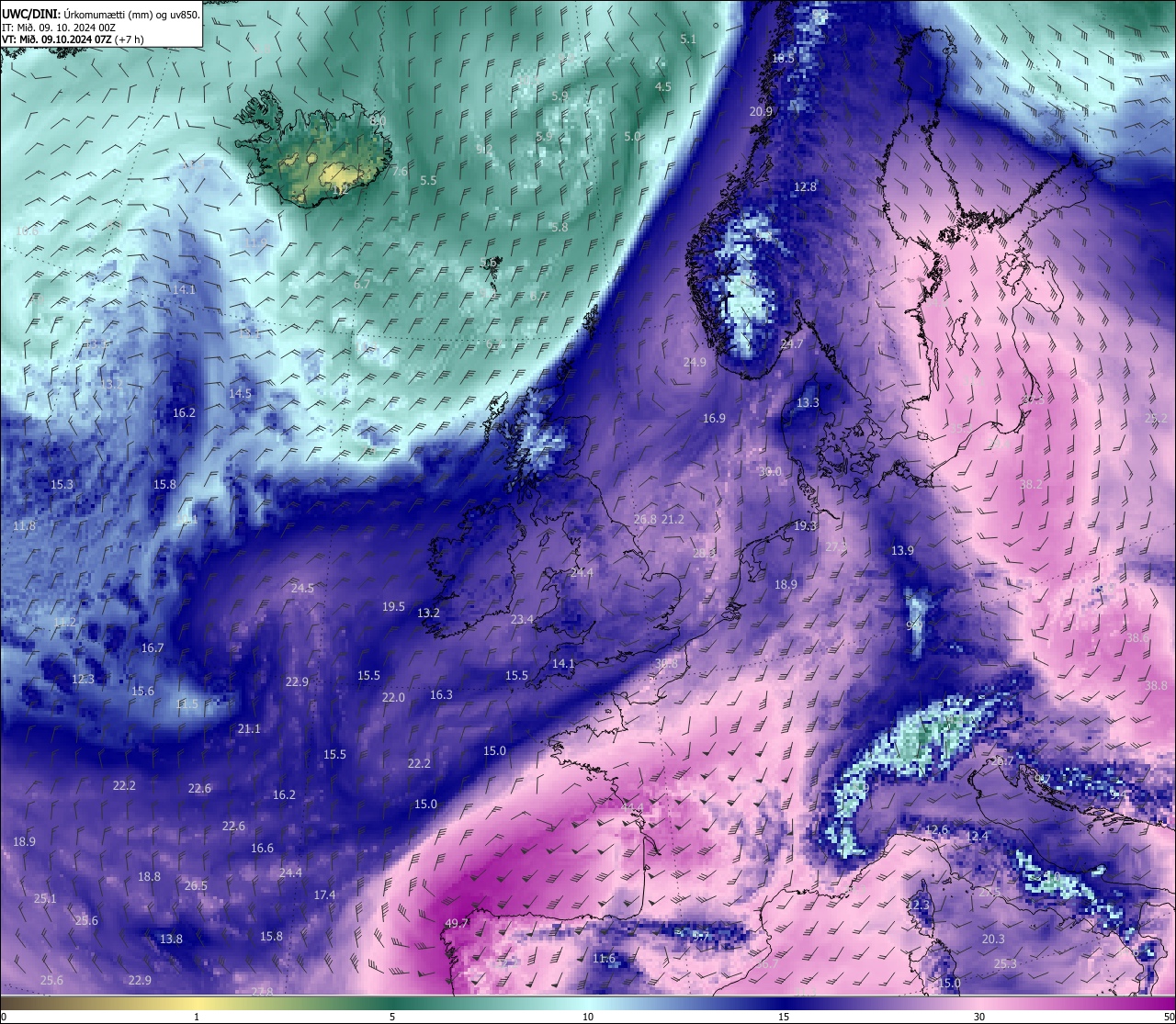
Task: Click the 7.6 value off Iceland's east coast
Action: tap(400, 171)
